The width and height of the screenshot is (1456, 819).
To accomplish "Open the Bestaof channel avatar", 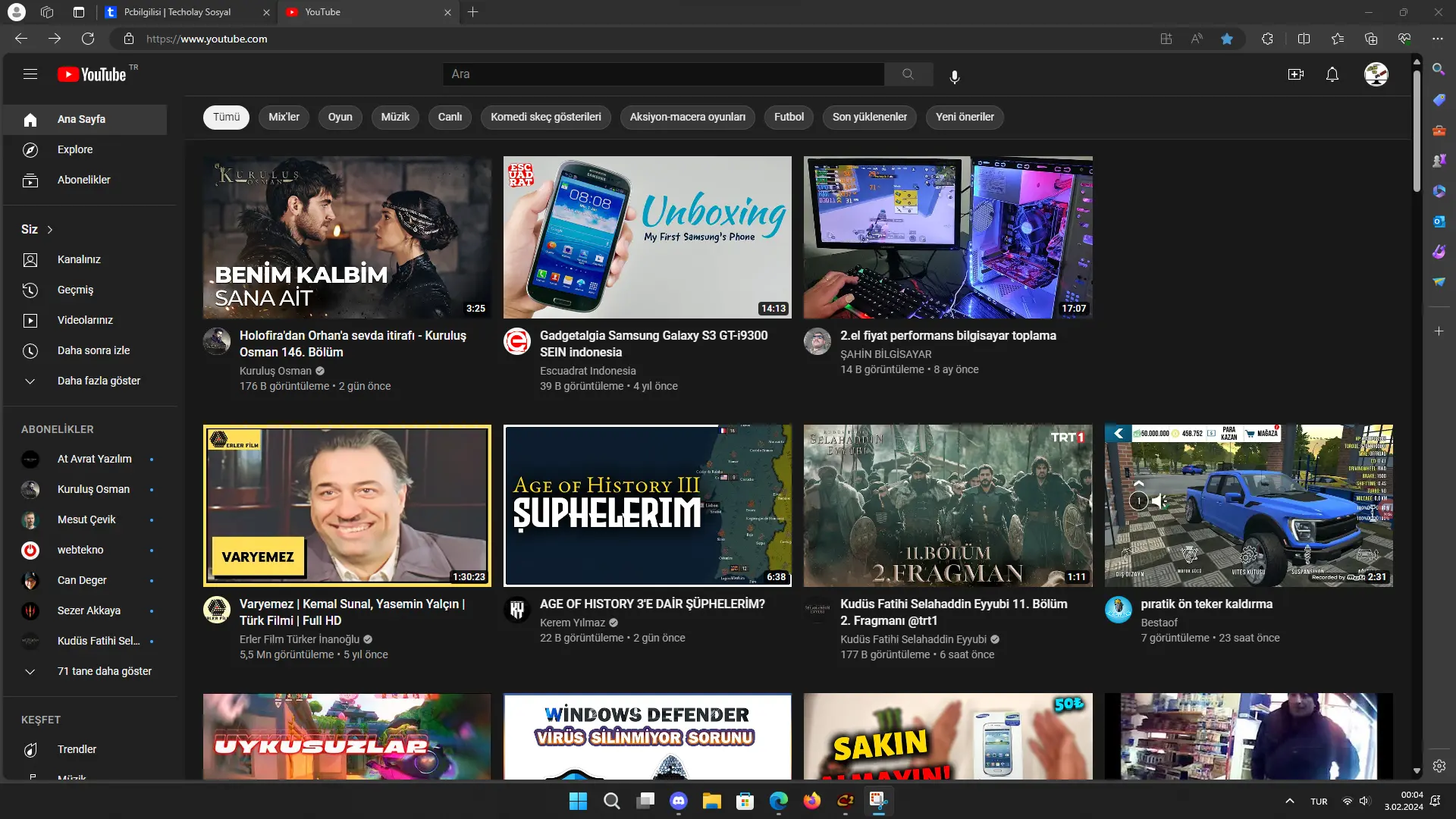I will click(1119, 610).
